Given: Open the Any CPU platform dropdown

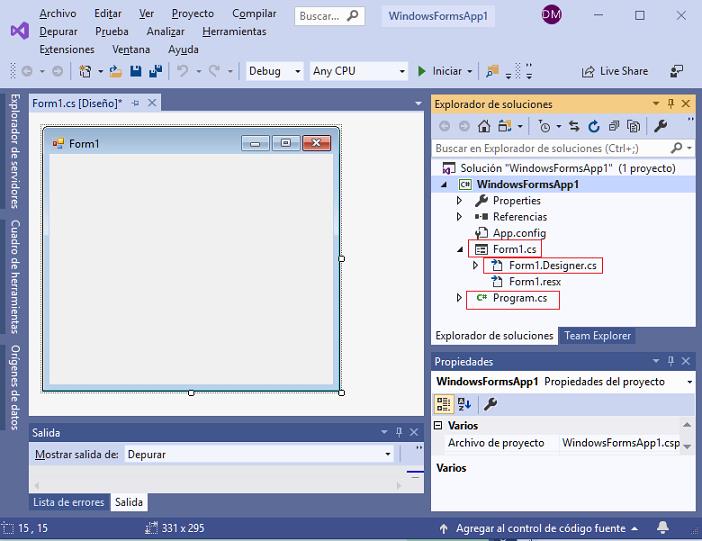Looking at the screenshot, I should click(x=402, y=71).
